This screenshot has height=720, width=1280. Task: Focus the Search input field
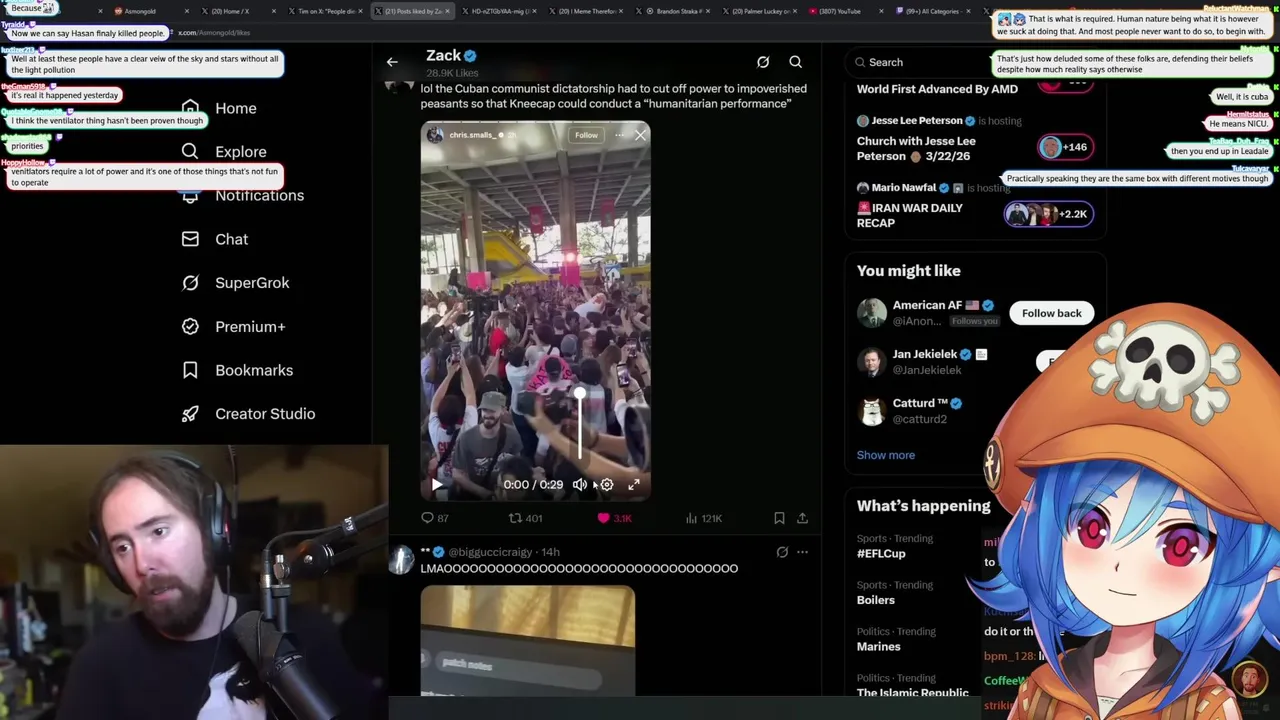pos(975,62)
